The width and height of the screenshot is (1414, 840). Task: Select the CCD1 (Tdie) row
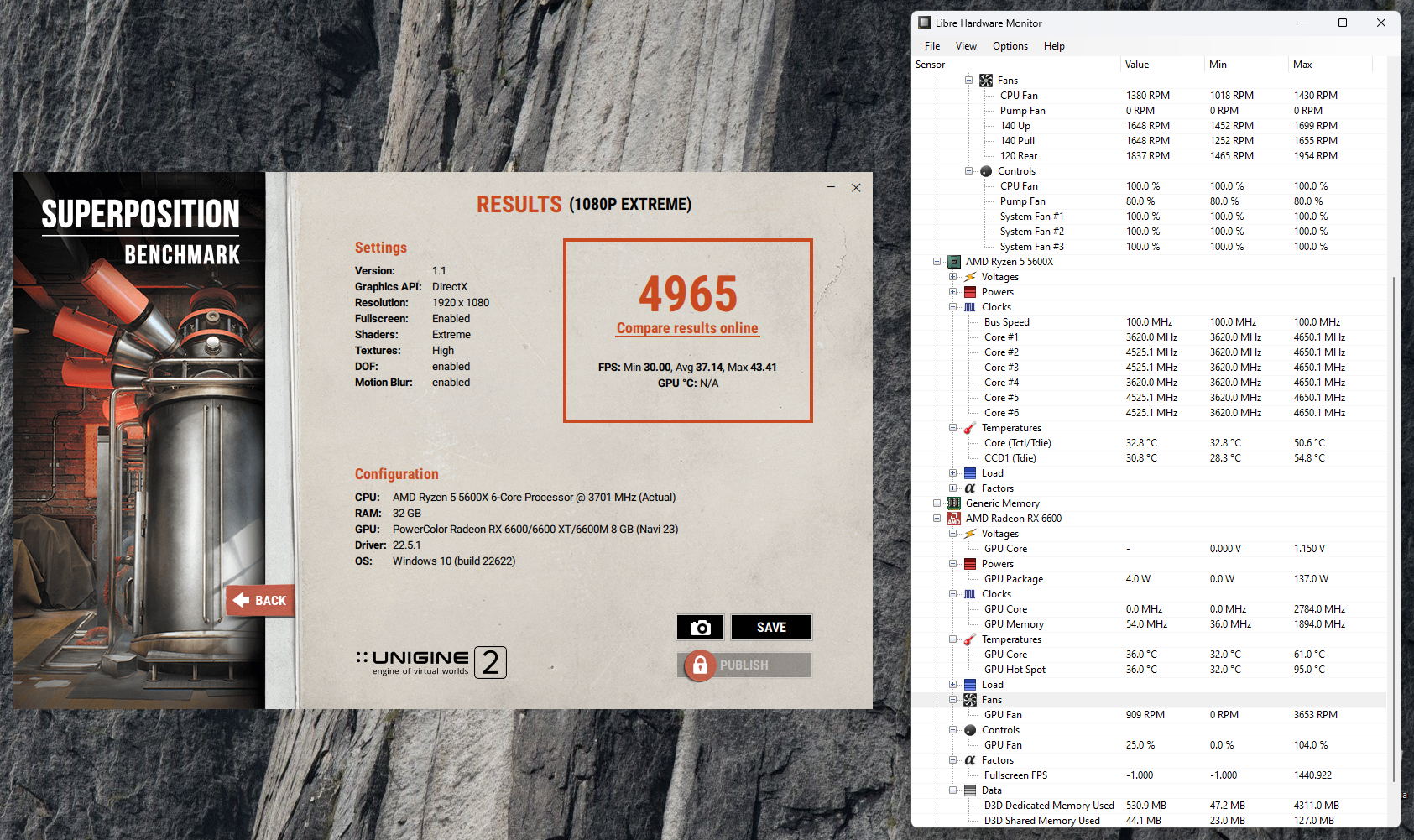click(1149, 458)
